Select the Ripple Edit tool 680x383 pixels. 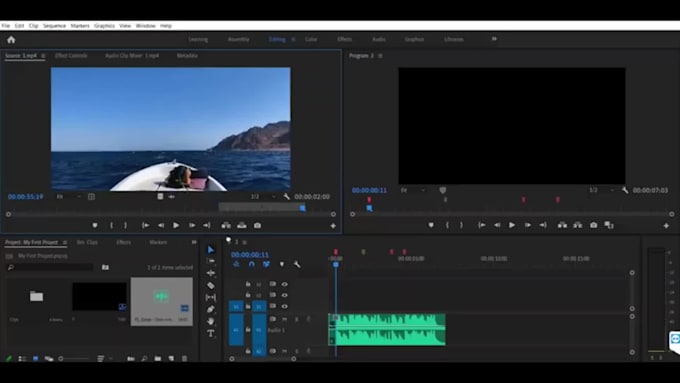[210, 273]
